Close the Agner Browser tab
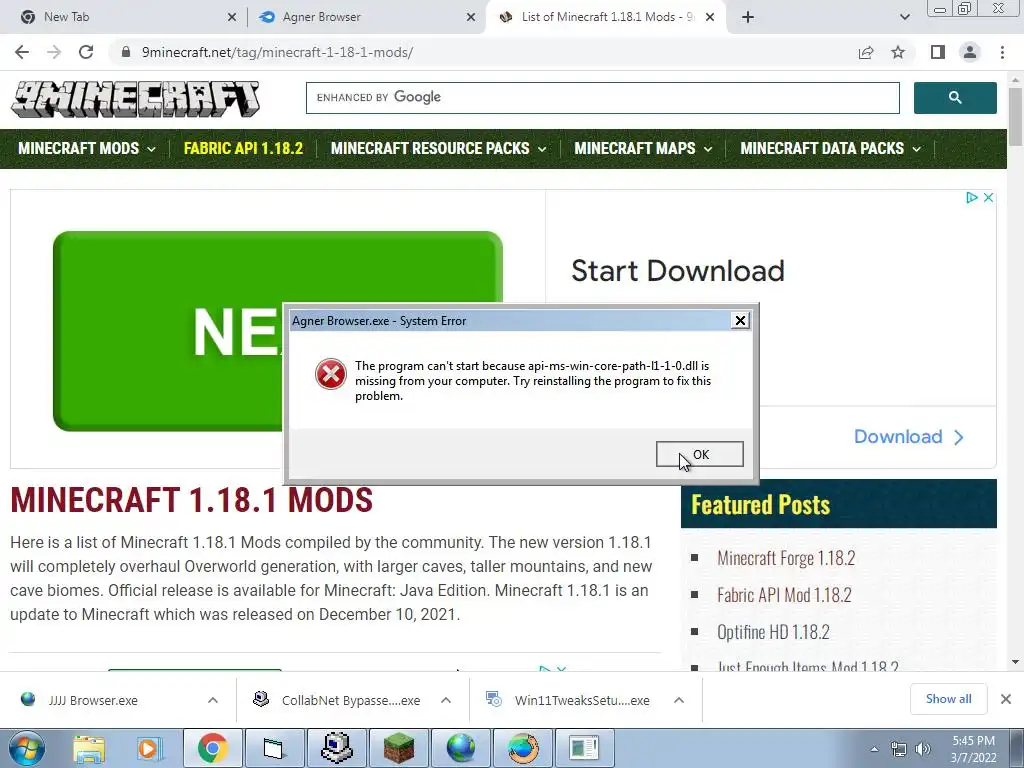1024x768 pixels. coord(471,17)
